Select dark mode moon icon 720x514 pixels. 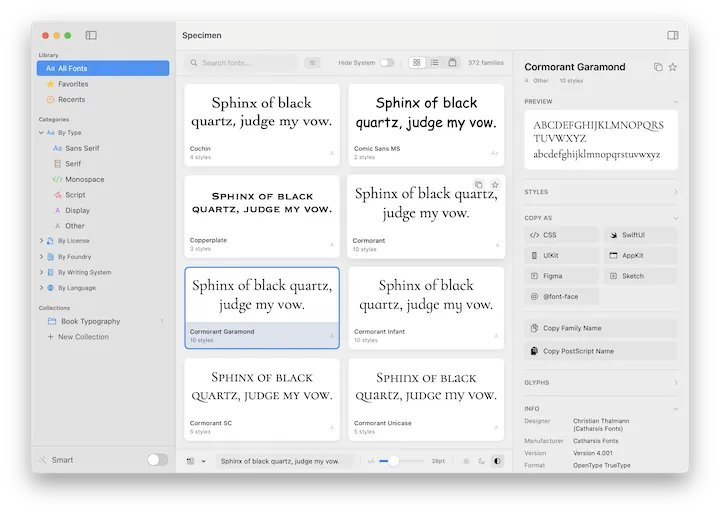482,461
